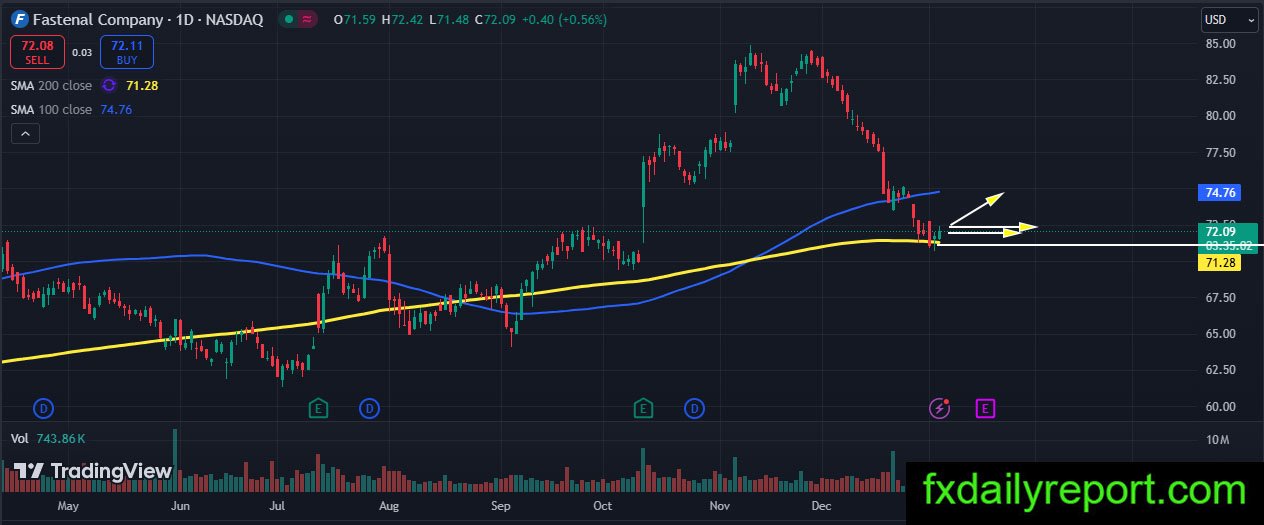Click the +0.40 (+0.56%) change text
The width and height of the screenshot is (1264, 525).
563,19
